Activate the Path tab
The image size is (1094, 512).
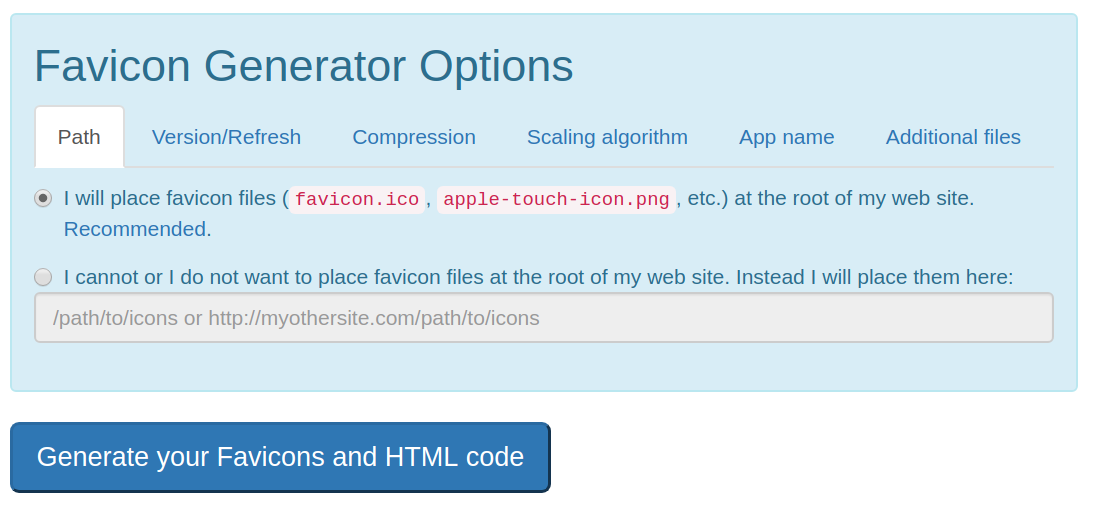click(79, 137)
